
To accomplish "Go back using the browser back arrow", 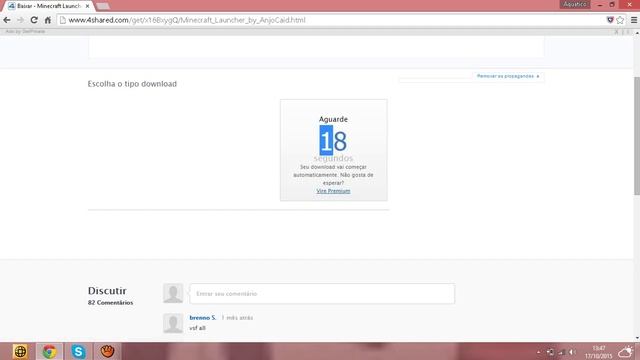I will 7,20.
